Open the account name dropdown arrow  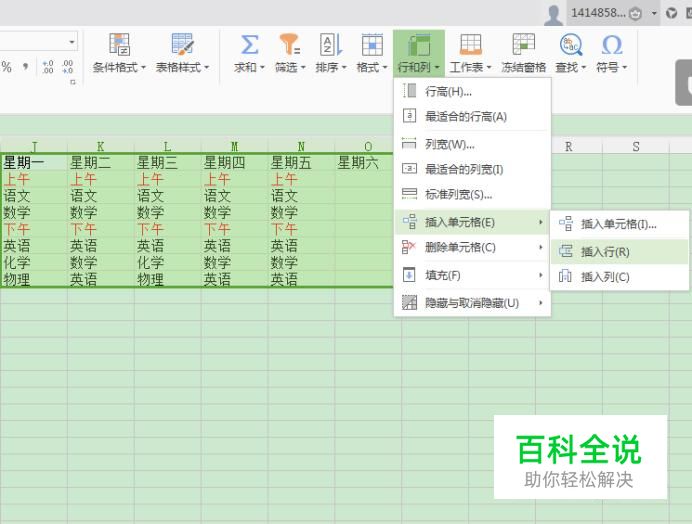coord(654,13)
